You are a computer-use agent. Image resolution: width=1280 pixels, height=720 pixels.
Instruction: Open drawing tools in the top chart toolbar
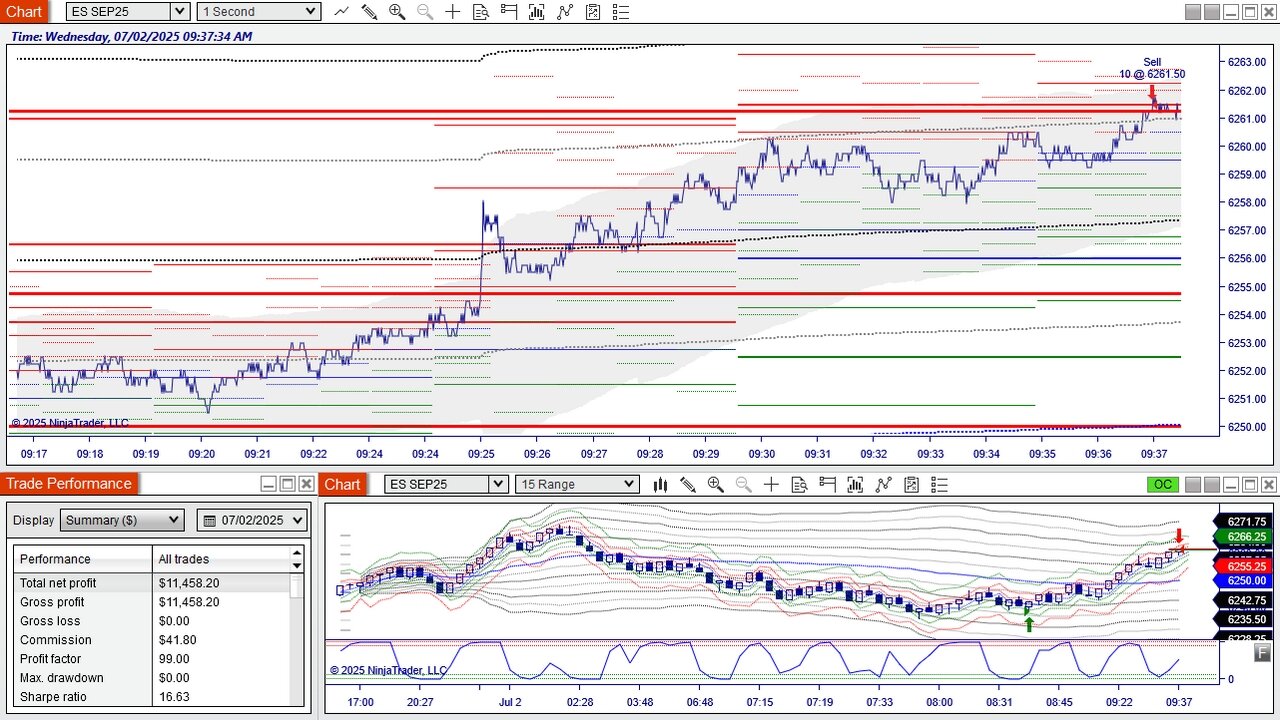369,12
